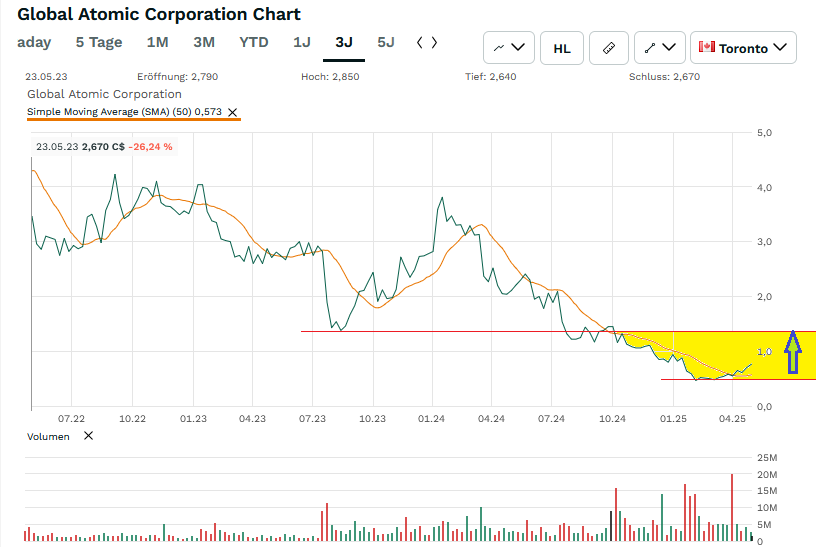Click the Hoch: 2,850 value

[330, 77]
